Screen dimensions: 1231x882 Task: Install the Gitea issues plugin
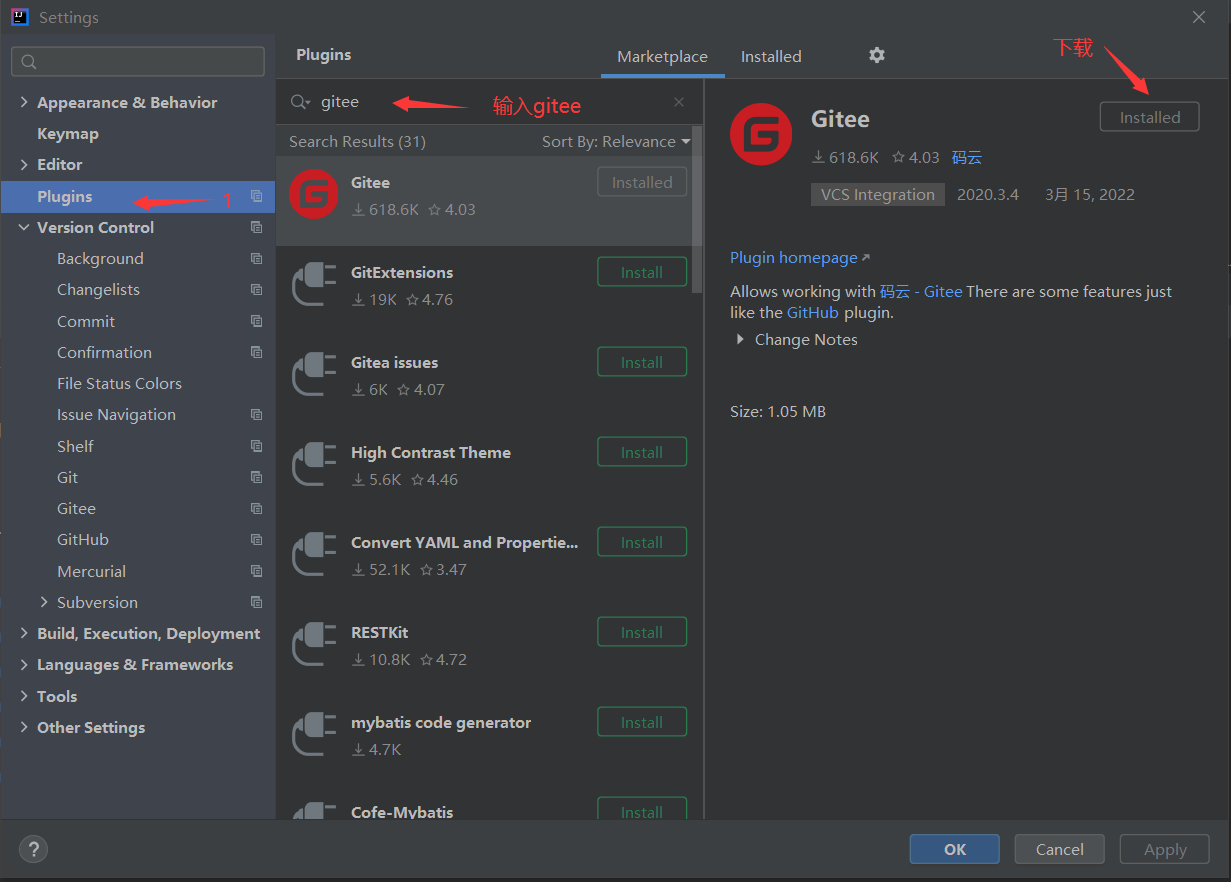click(642, 362)
